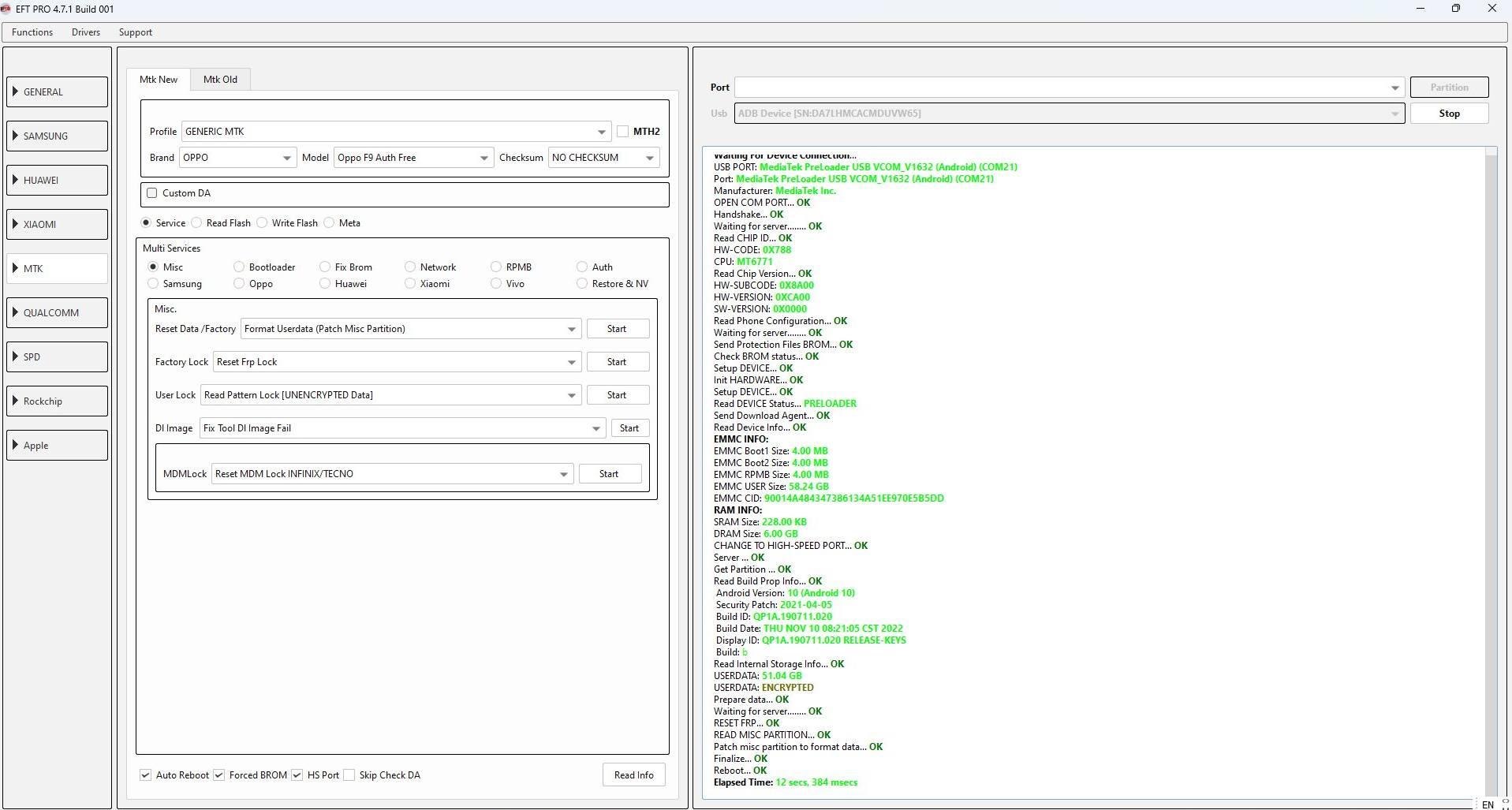Choose the Oppo service option
The width and height of the screenshot is (1512, 810).
pyautogui.click(x=239, y=284)
